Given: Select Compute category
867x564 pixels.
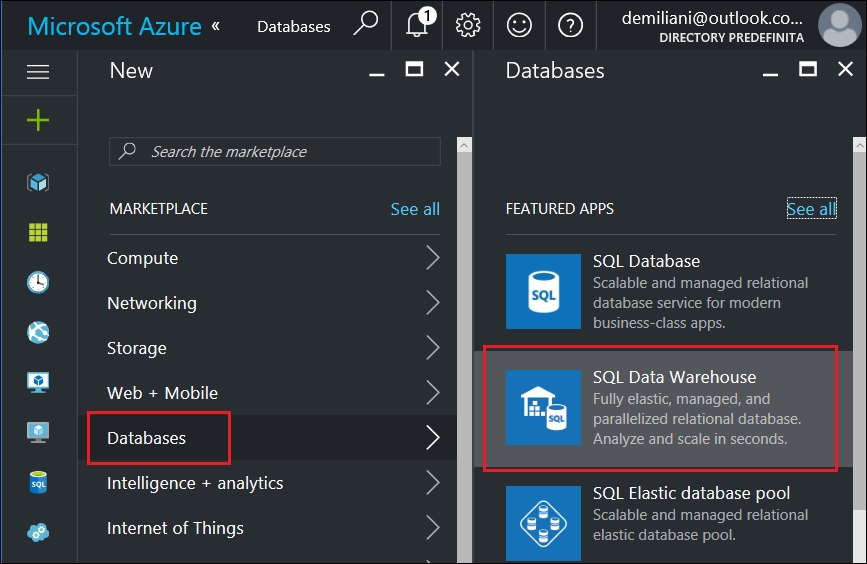Looking at the screenshot, I should click(143, 258).
